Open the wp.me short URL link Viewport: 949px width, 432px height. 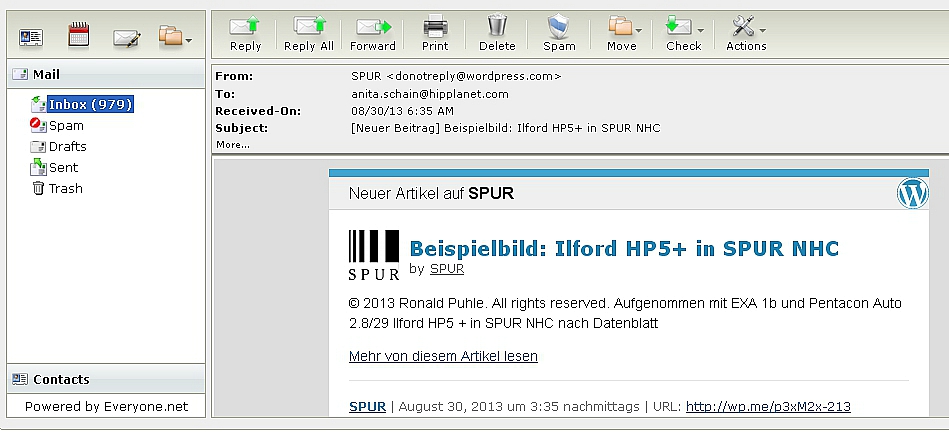click(x=768, y=406)
